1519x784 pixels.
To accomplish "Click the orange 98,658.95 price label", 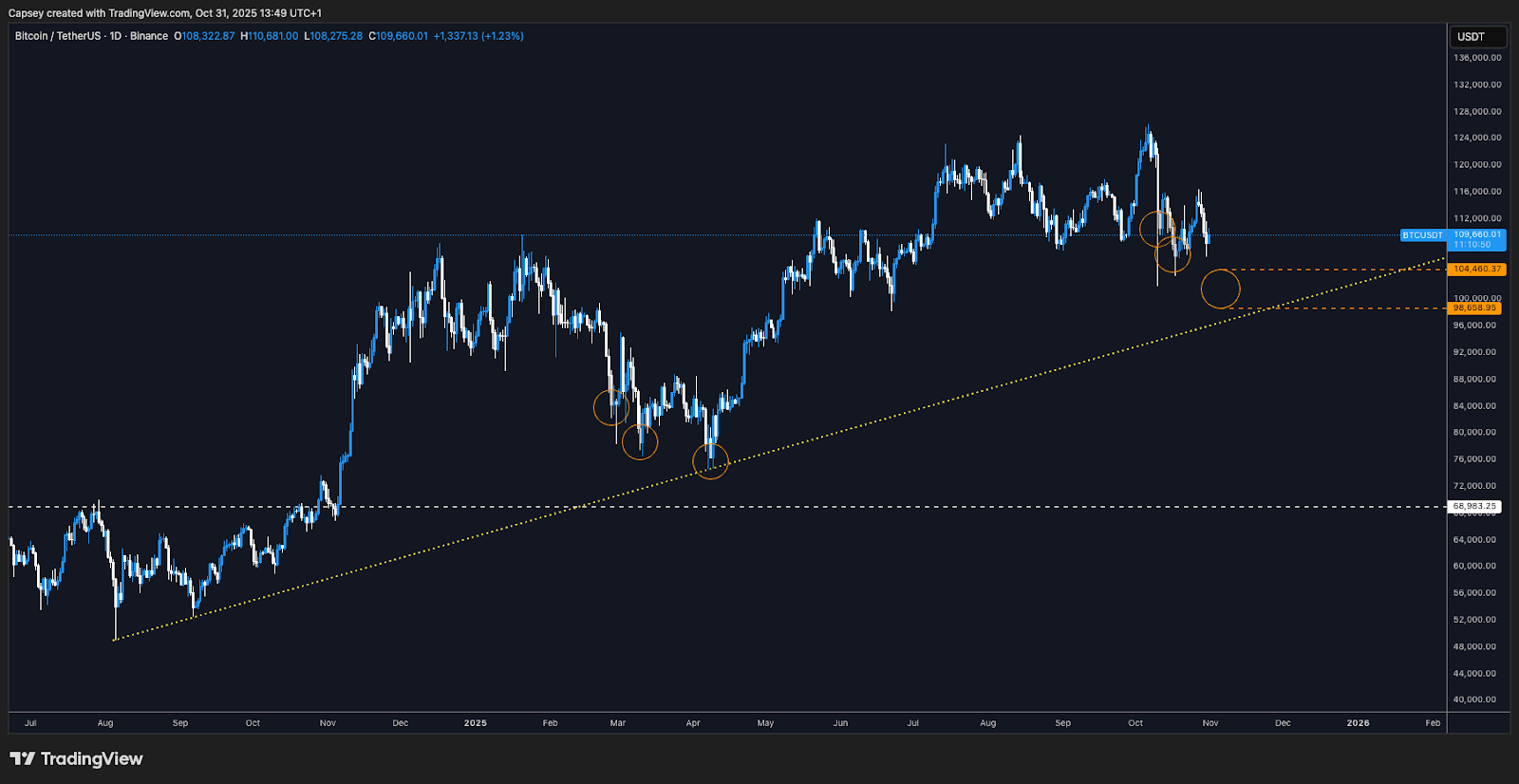I will point(1474,308).
